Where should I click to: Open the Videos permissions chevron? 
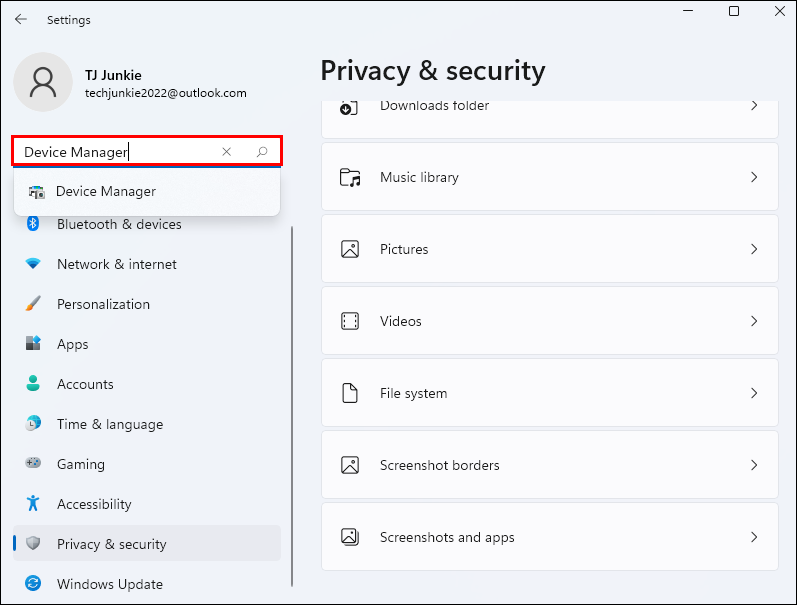(x=754, y=321)
